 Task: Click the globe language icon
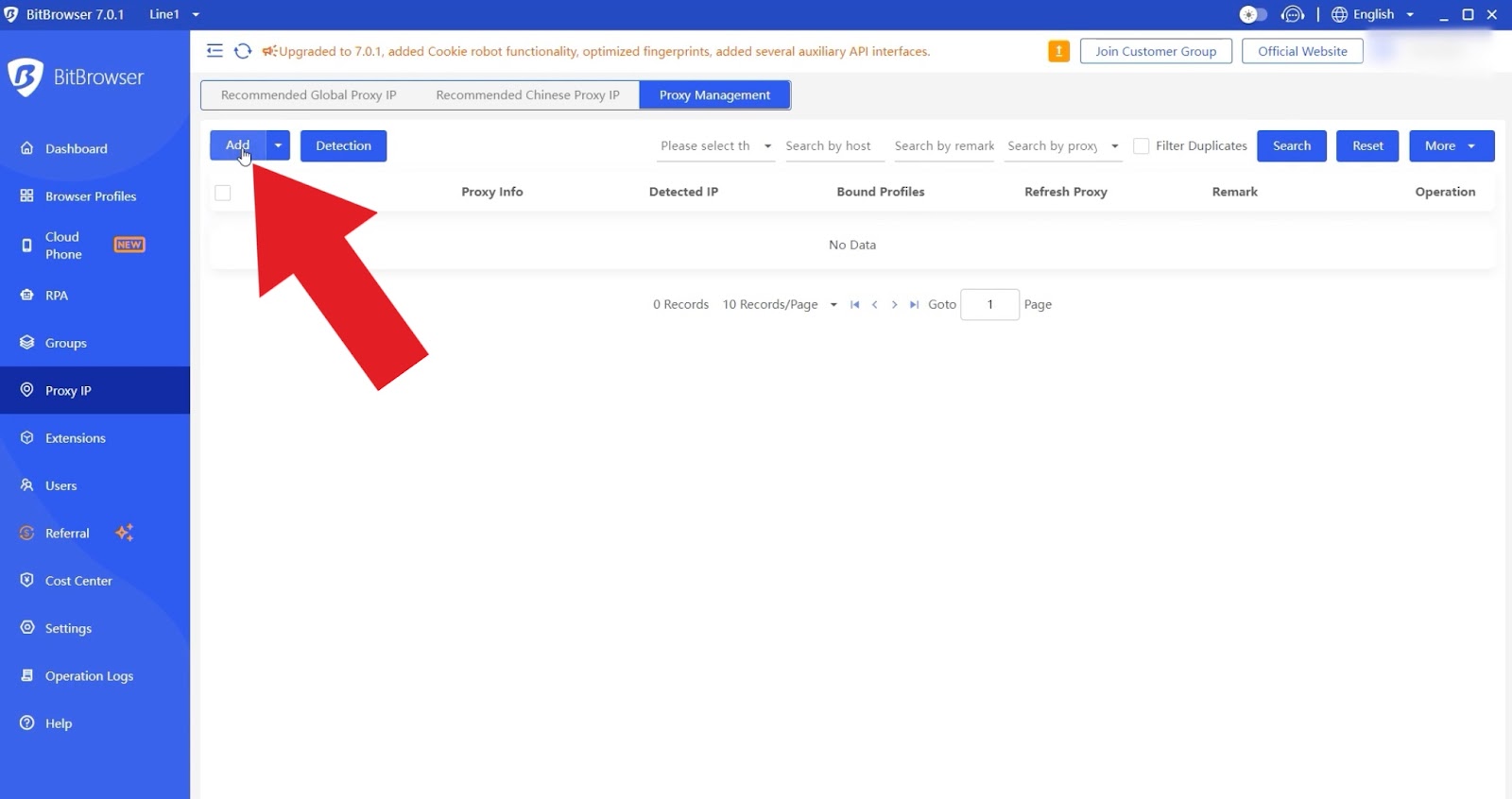point(1339,14)
